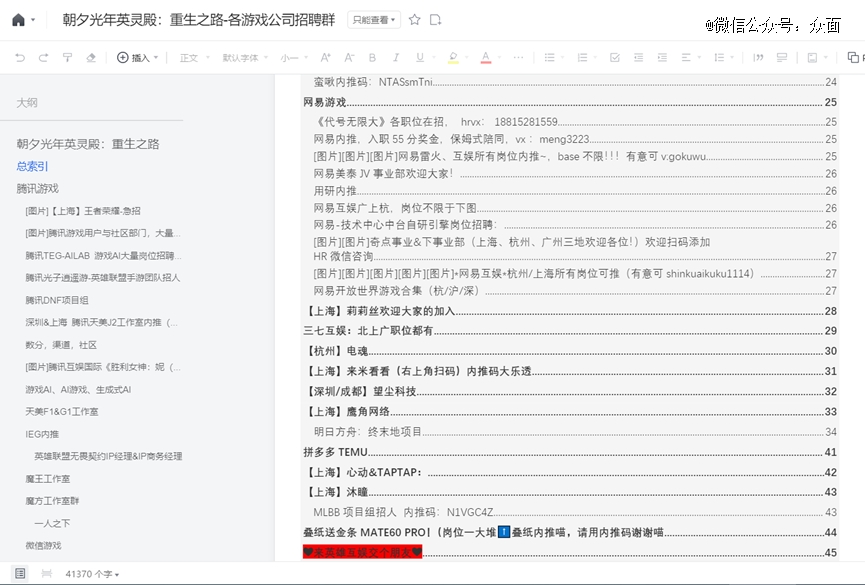The image size is (865, 585).
Task: Toggle italic formatting
Action: (x=396, y=57)
